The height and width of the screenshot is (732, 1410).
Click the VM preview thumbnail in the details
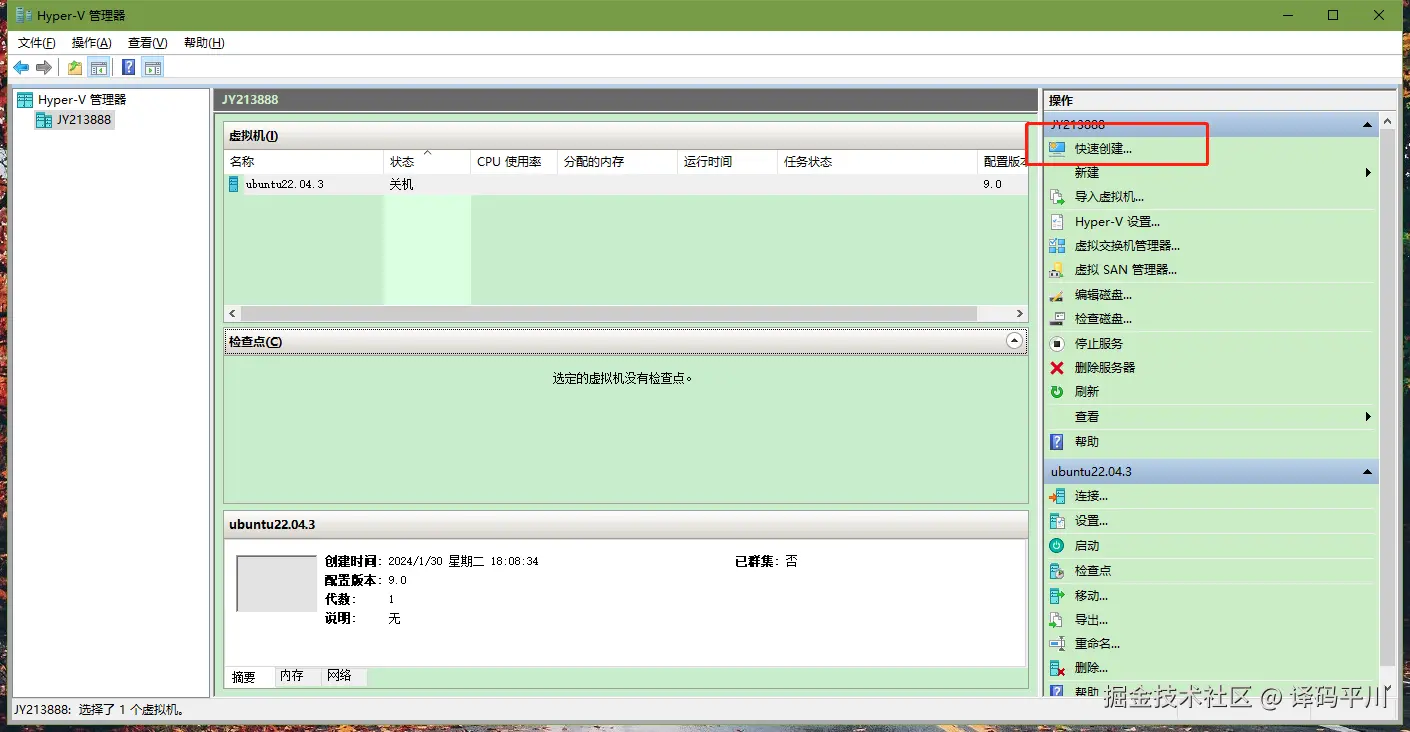pos(276,583)
